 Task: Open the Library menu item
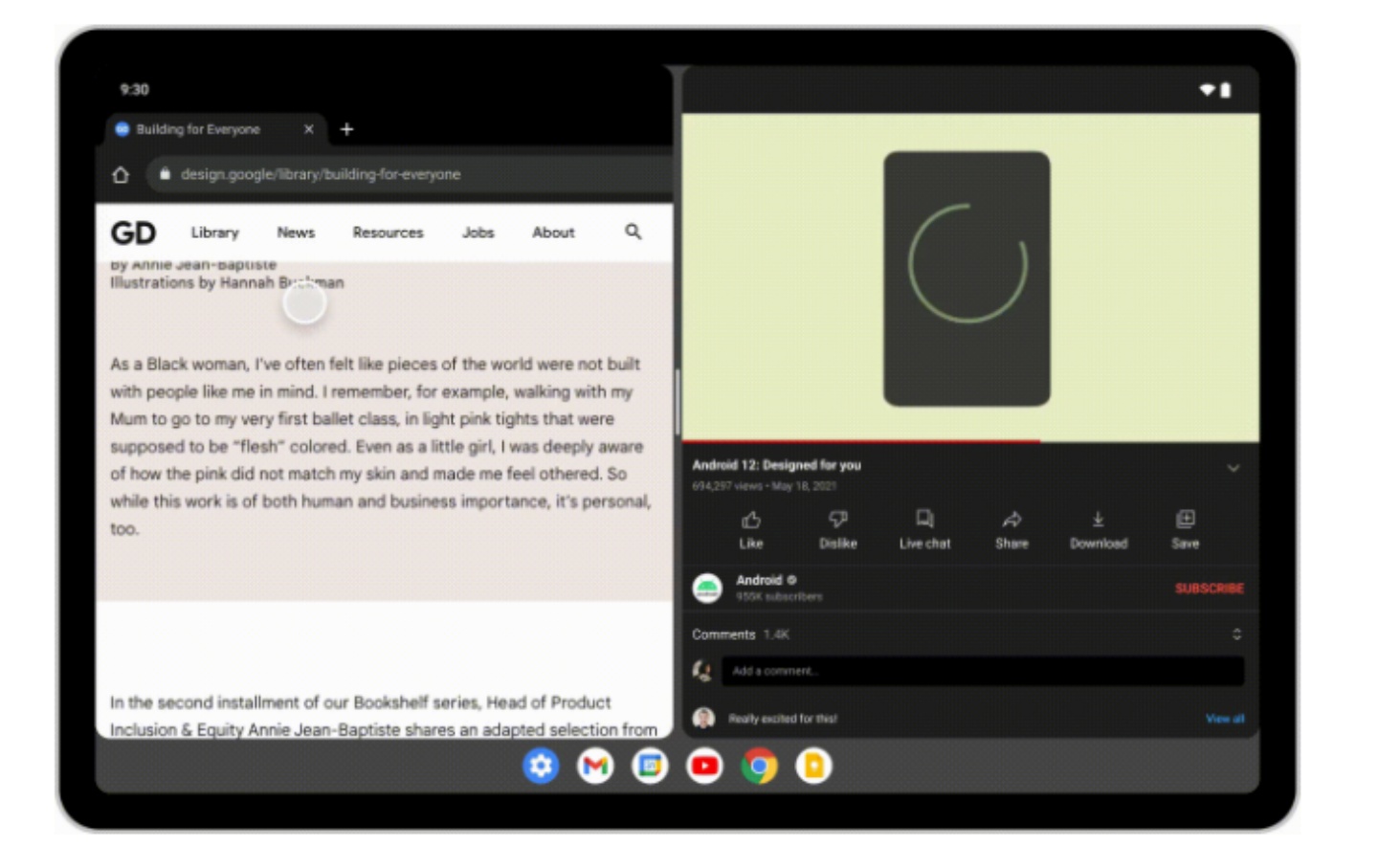click(214, 233)
